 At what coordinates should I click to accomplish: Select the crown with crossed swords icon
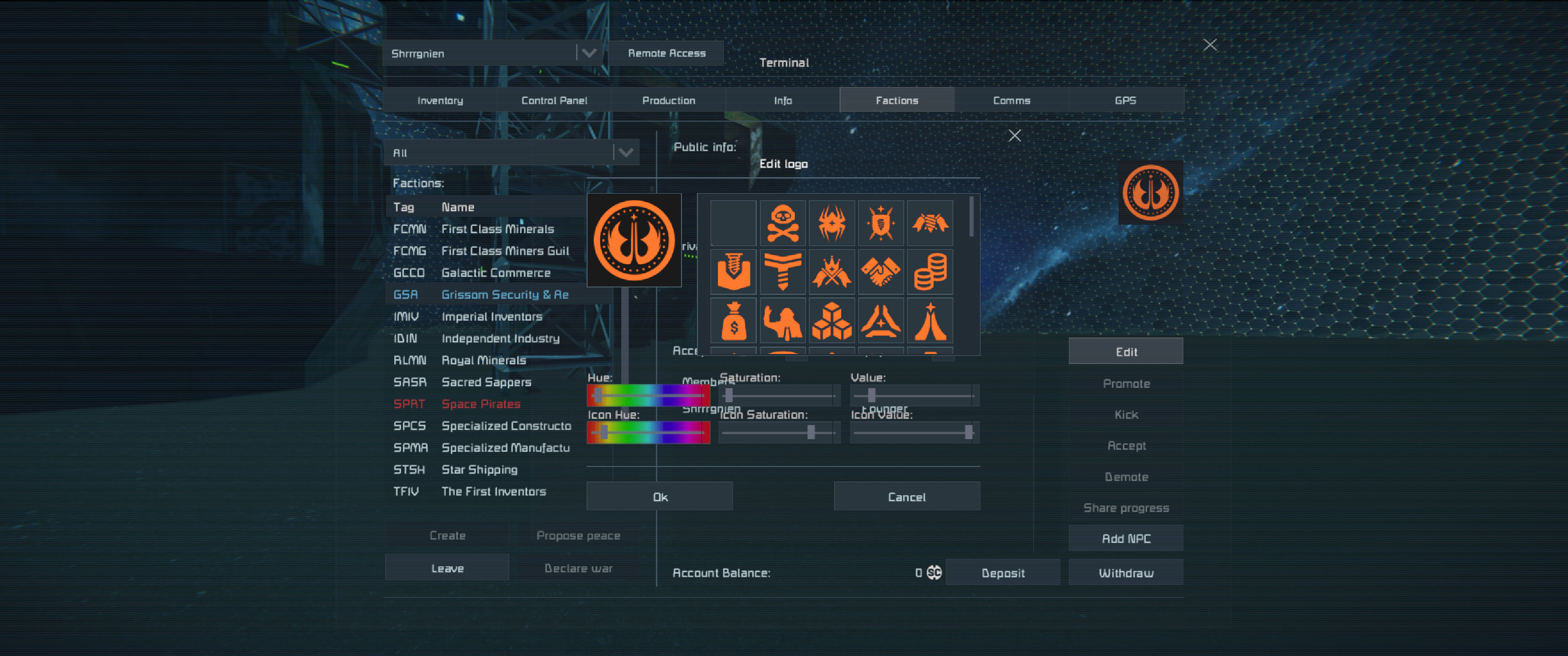[831, 272]
